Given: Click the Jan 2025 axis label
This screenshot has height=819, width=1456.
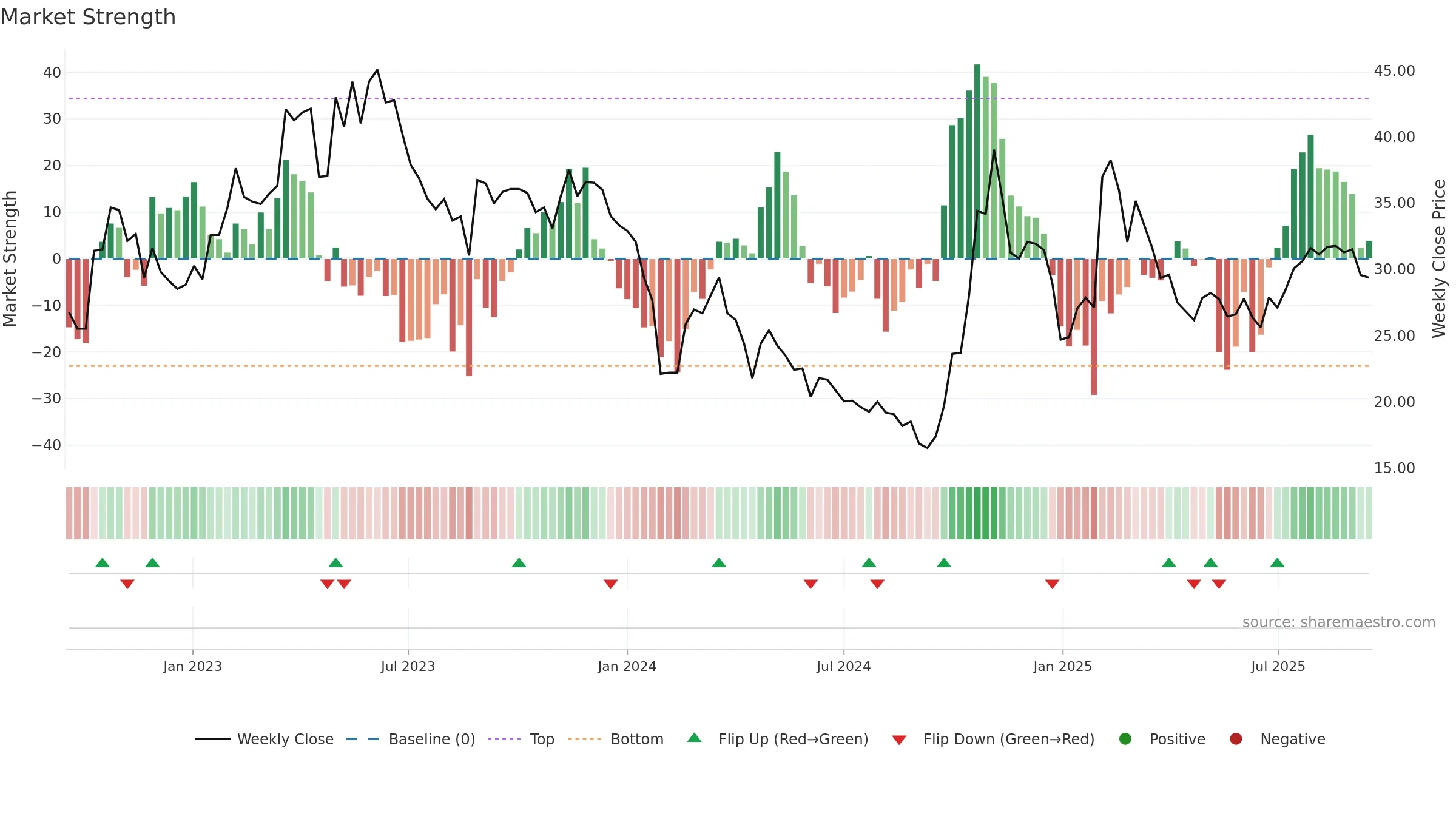Looking at the screenshot, I should (1062, 666).
